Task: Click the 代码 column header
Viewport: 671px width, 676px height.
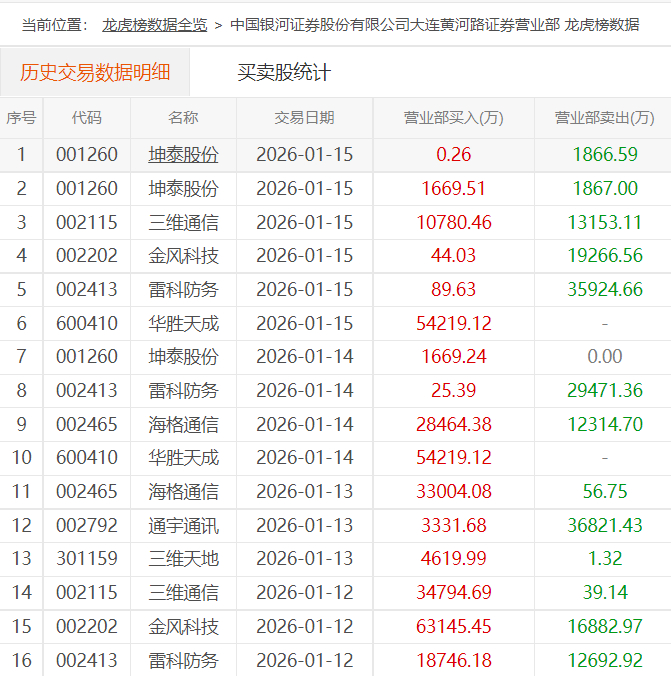Action: pyautogui.click(x=87, y=118)
